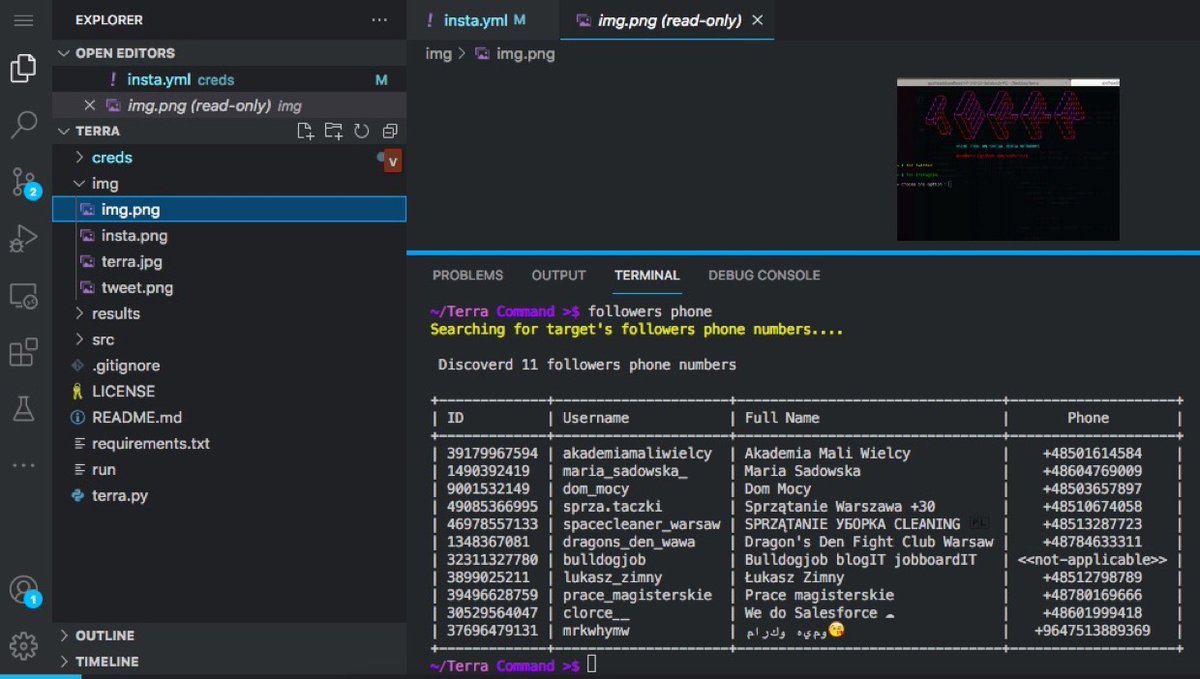Collapse all folders in Explorer
Screen dimensions: 1200x679
pyautogui.click(x=390, y=131)
